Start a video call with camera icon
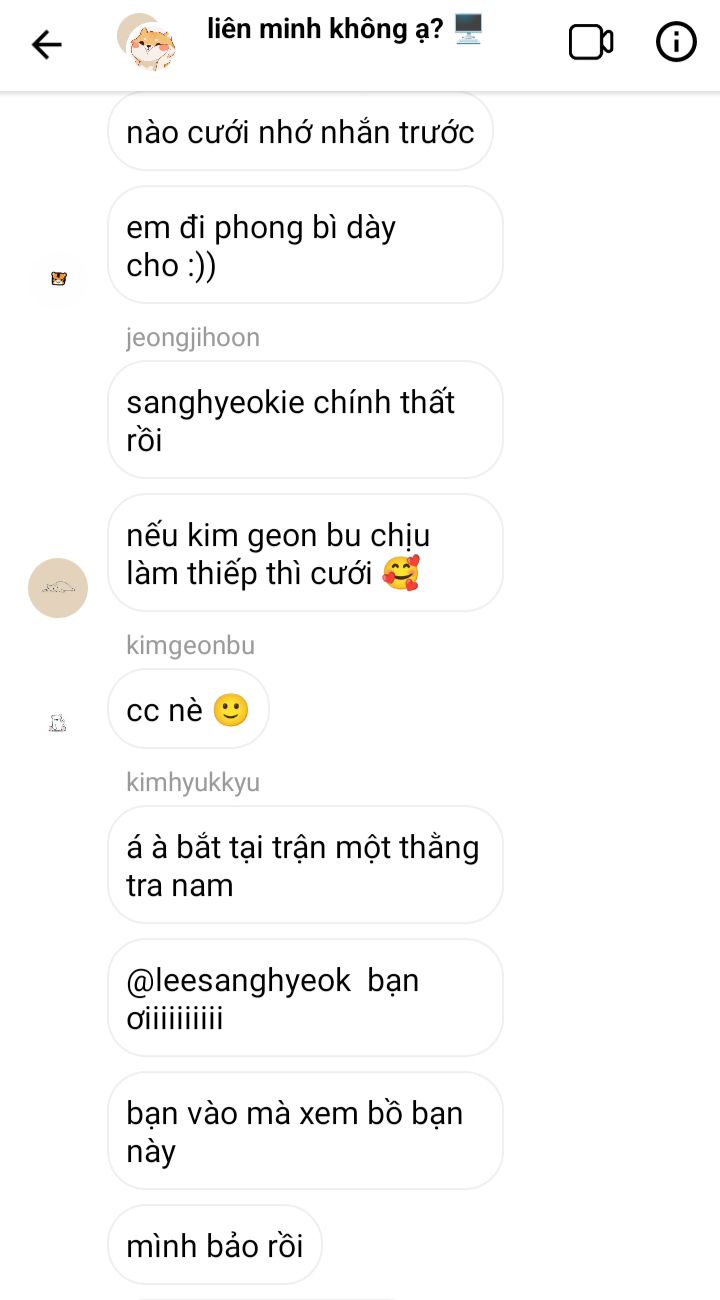Viewport: 720px width, 1300px height. coord(591,42)
